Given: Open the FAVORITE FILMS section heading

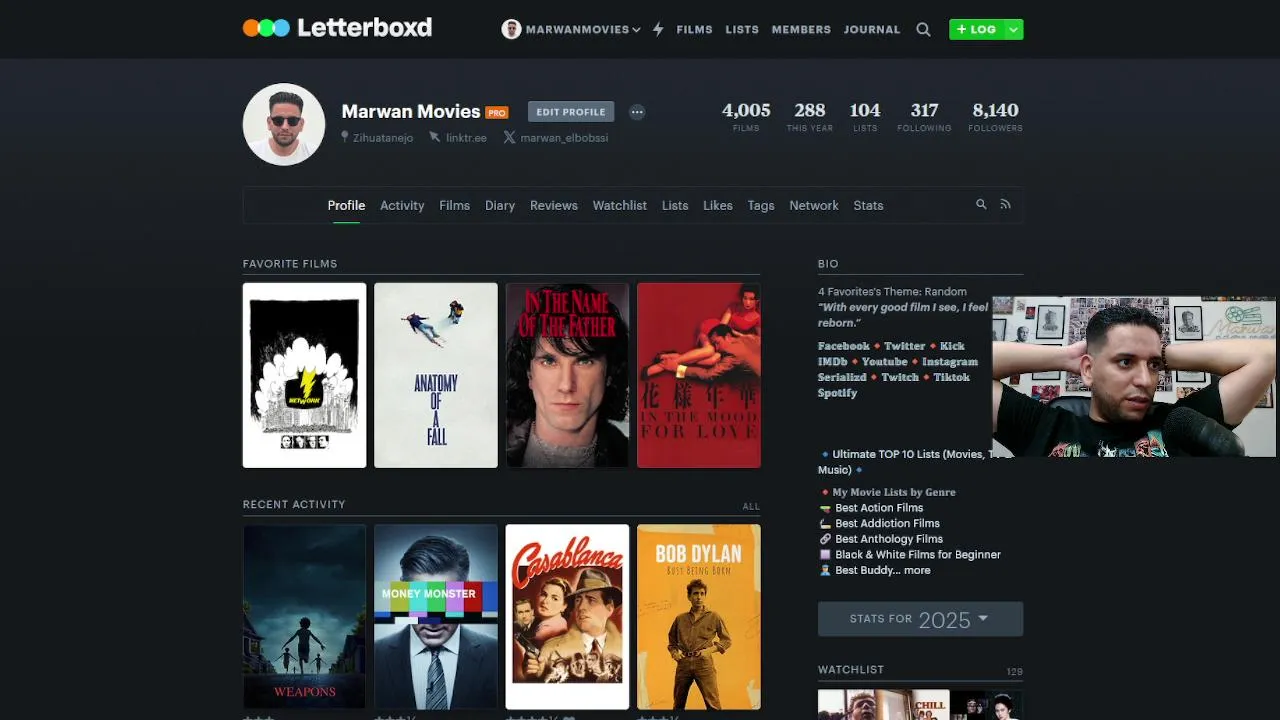Looking at the screenshot, I should (x=290, y=264).
